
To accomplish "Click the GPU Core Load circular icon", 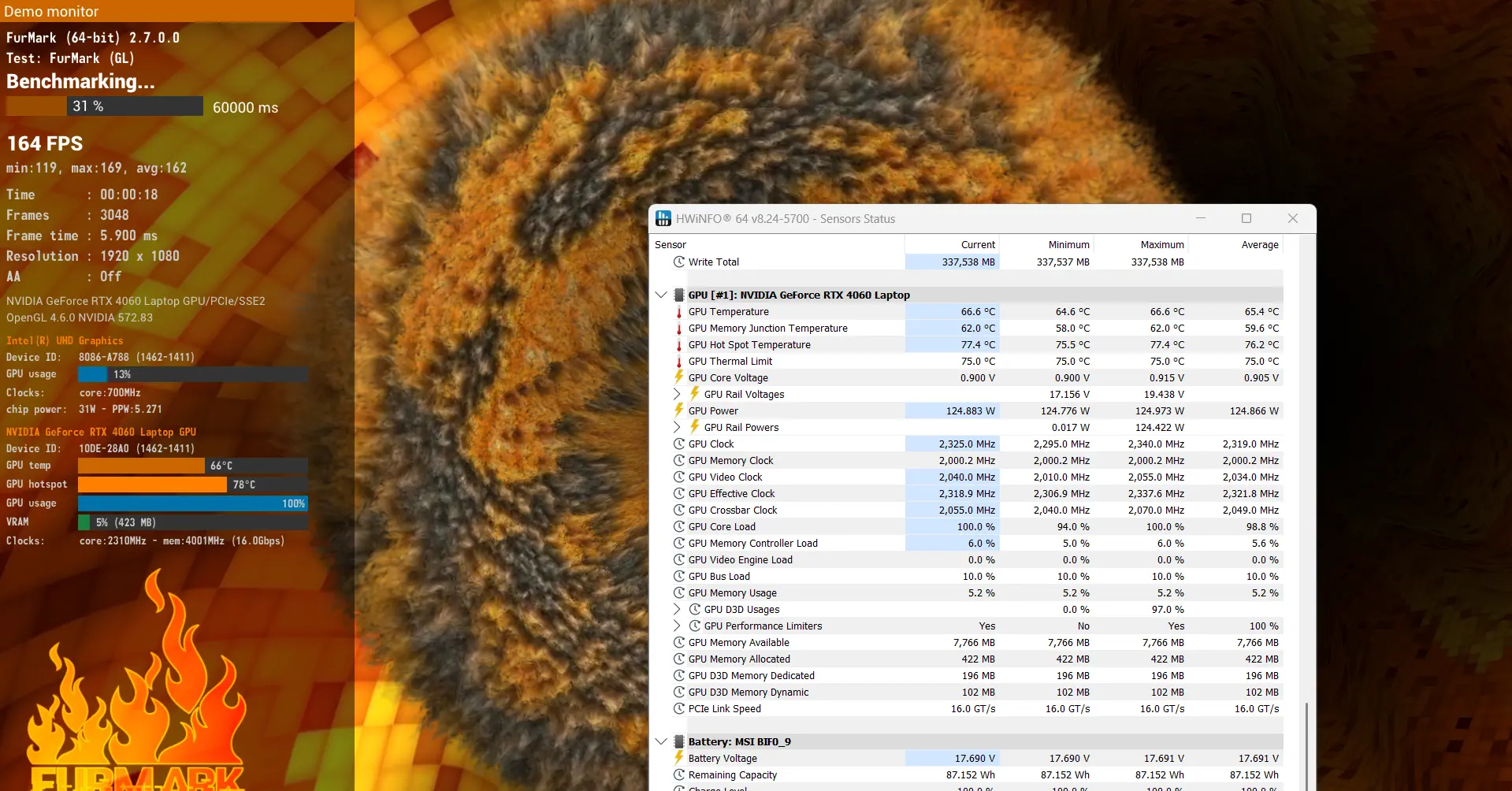I will [678, 526].
